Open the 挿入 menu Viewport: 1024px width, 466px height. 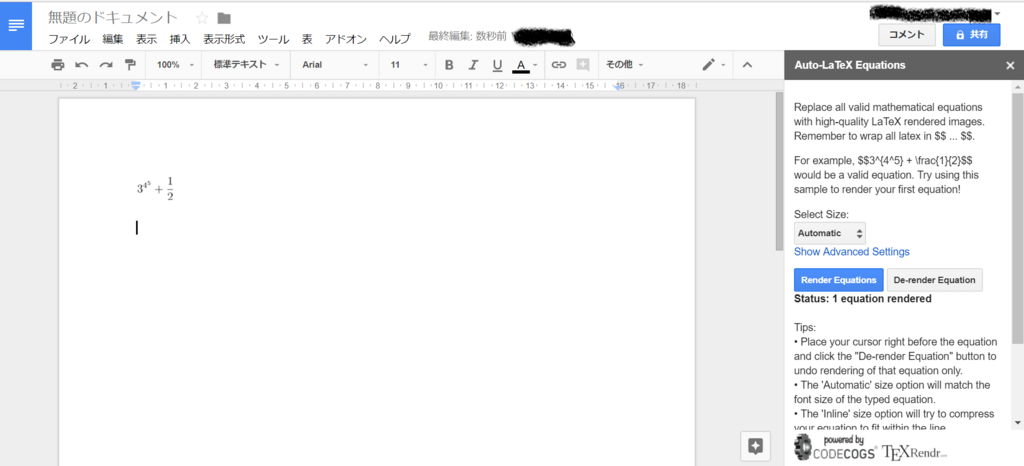tap(180, 39)
